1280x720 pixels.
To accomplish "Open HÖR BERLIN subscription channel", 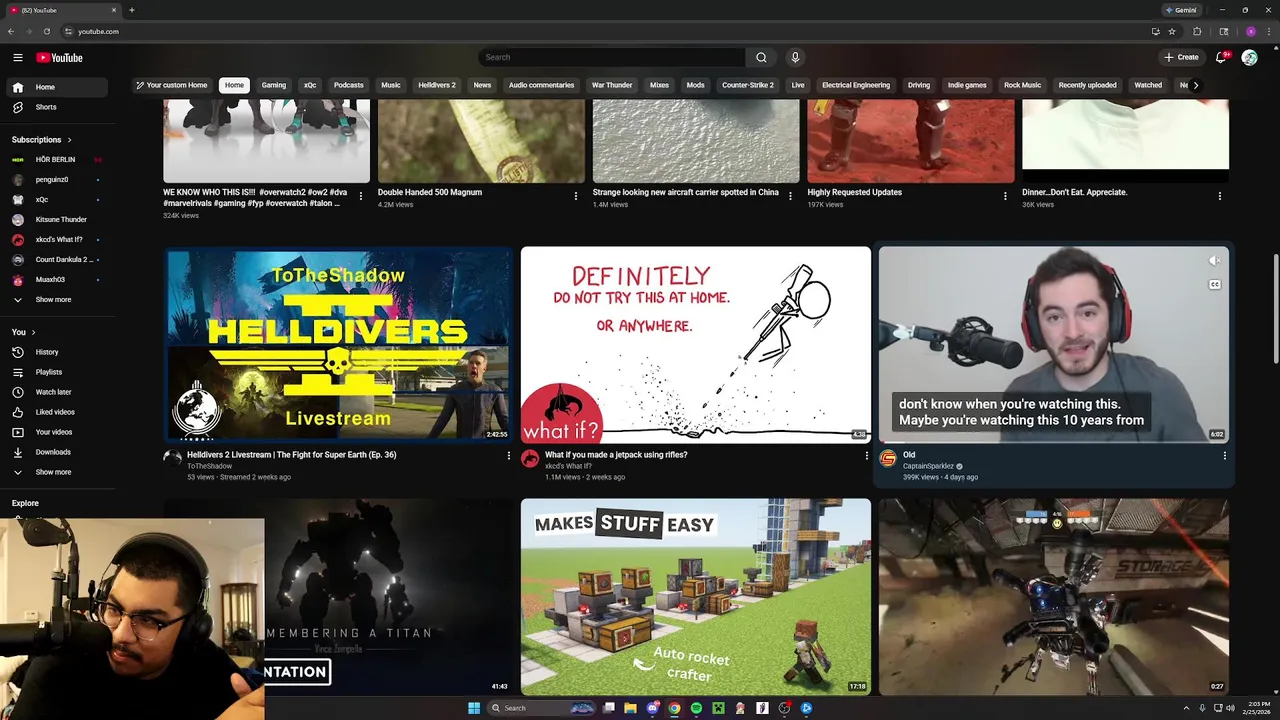I will (56, 159).
